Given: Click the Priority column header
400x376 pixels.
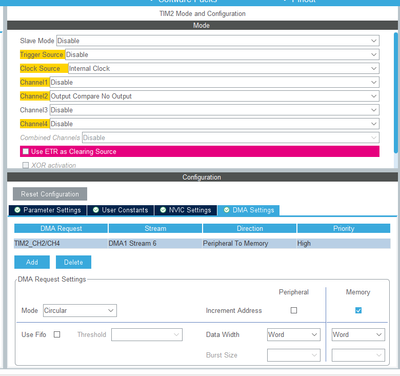Looking at the screenshot, I should [344, 228].
